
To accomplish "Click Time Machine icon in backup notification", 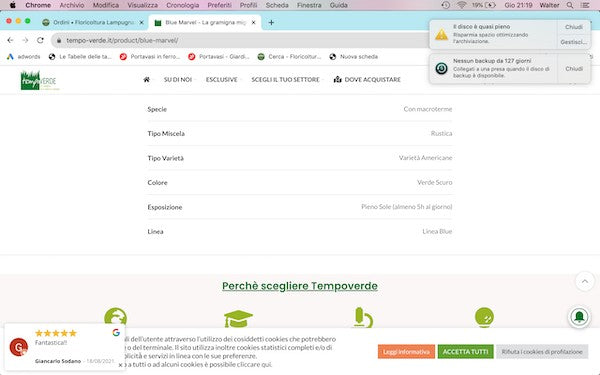I will 442,68.
